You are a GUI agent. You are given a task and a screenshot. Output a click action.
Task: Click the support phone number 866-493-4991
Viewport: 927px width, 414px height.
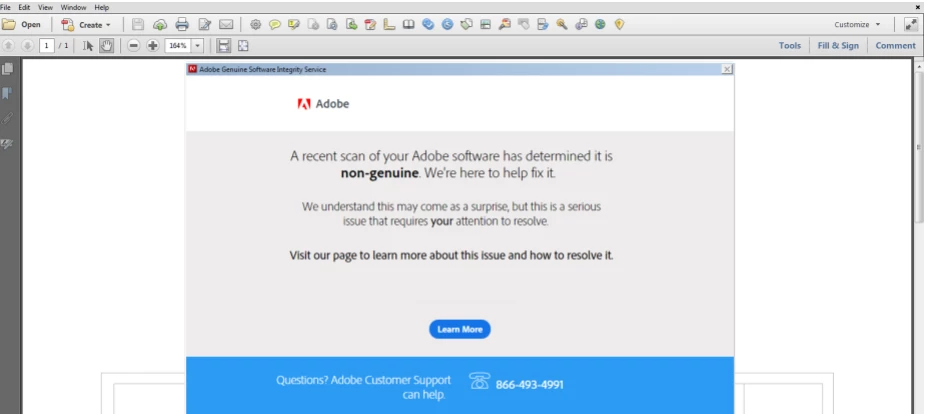530,385
